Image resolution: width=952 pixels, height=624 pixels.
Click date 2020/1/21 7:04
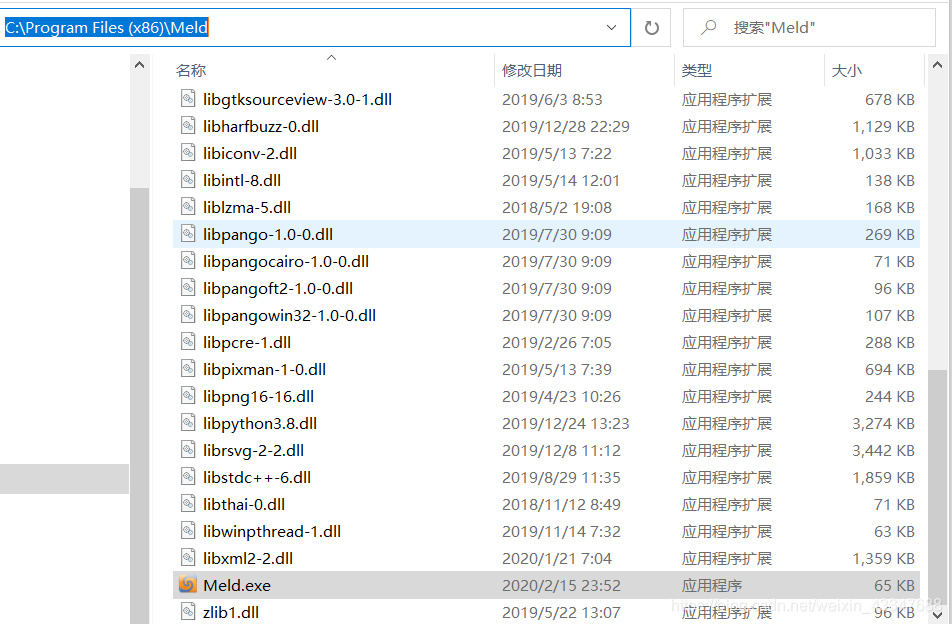(557, 558)
